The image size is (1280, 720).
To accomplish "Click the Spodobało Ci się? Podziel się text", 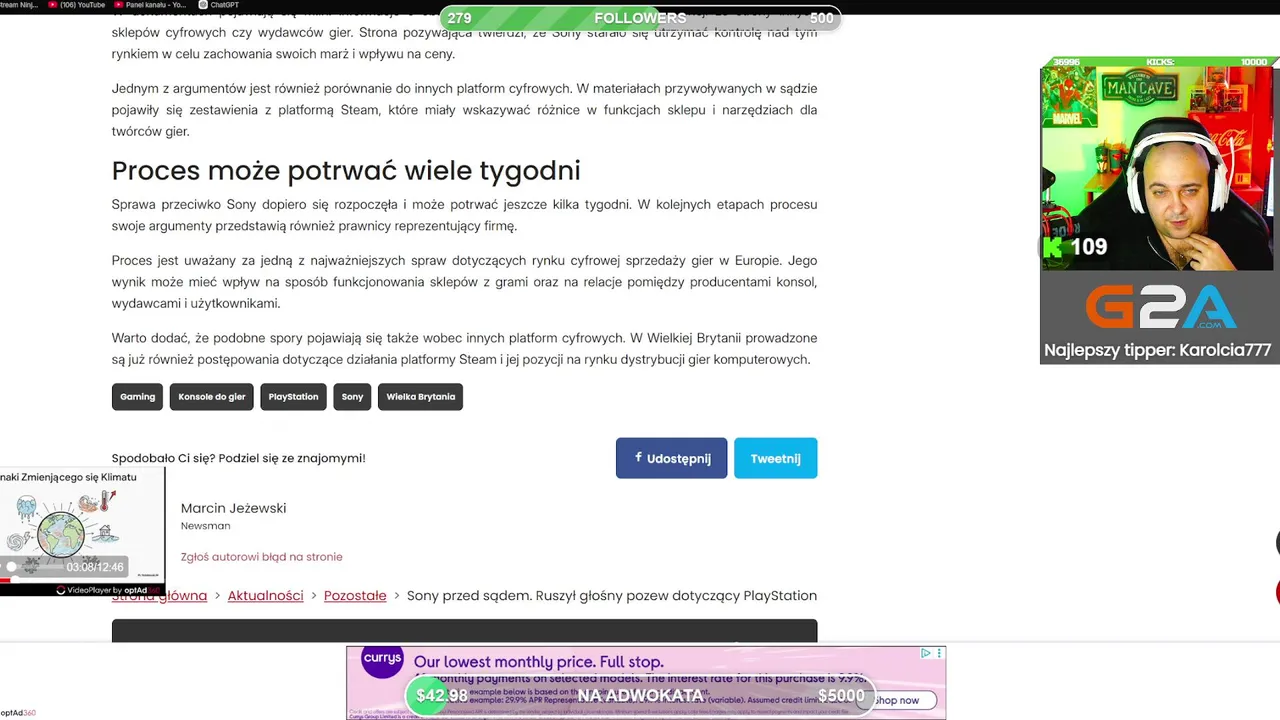I will click(x=238, y=458).
